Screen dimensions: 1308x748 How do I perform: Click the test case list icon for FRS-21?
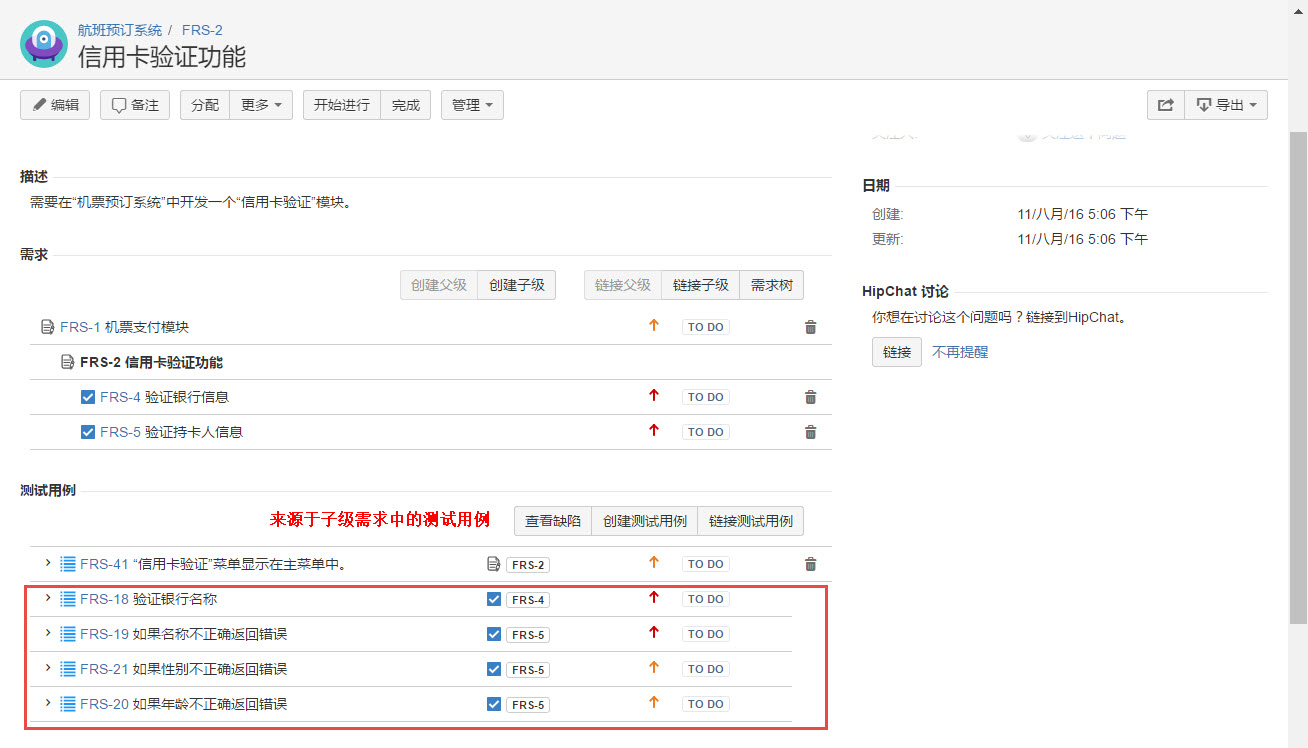68,669
